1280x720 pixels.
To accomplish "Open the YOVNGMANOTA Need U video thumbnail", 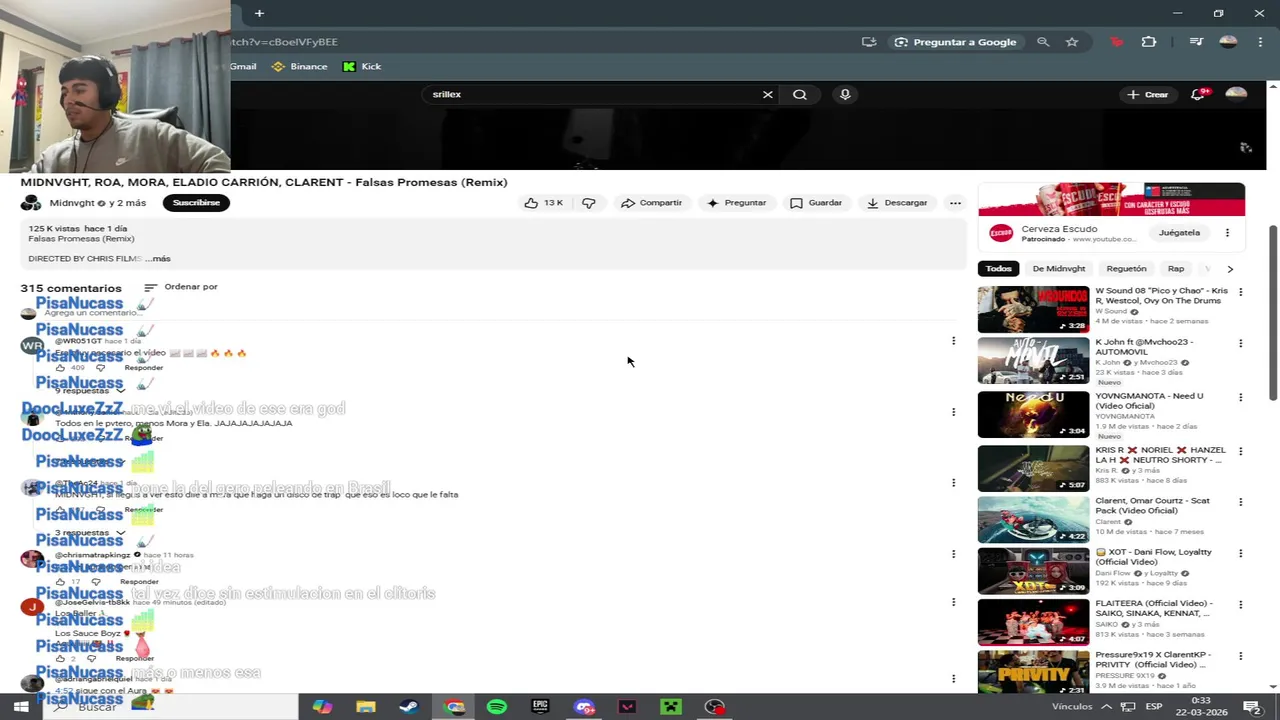I will (1033, 414).
